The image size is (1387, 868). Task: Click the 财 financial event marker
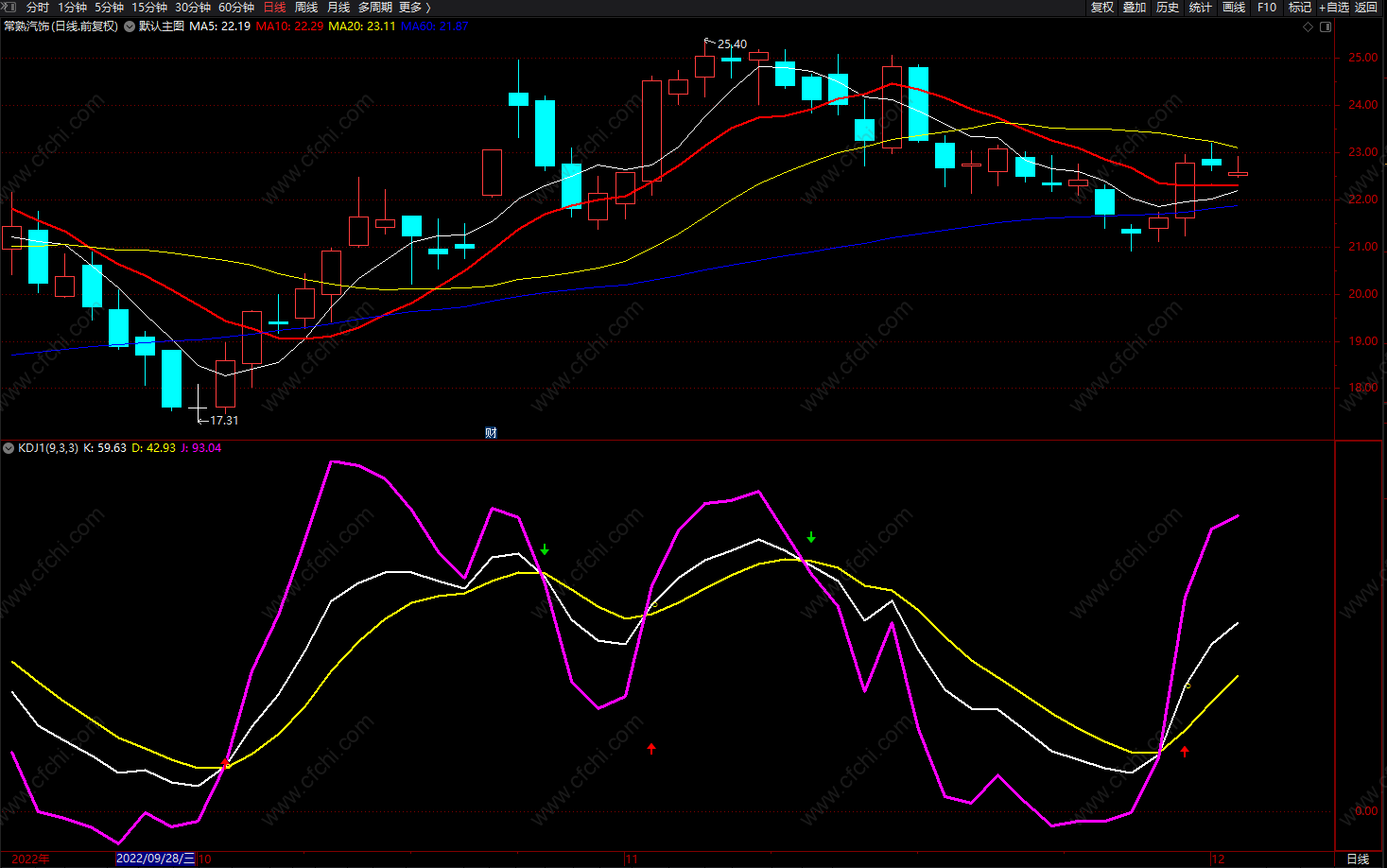(x=491, y=433)
